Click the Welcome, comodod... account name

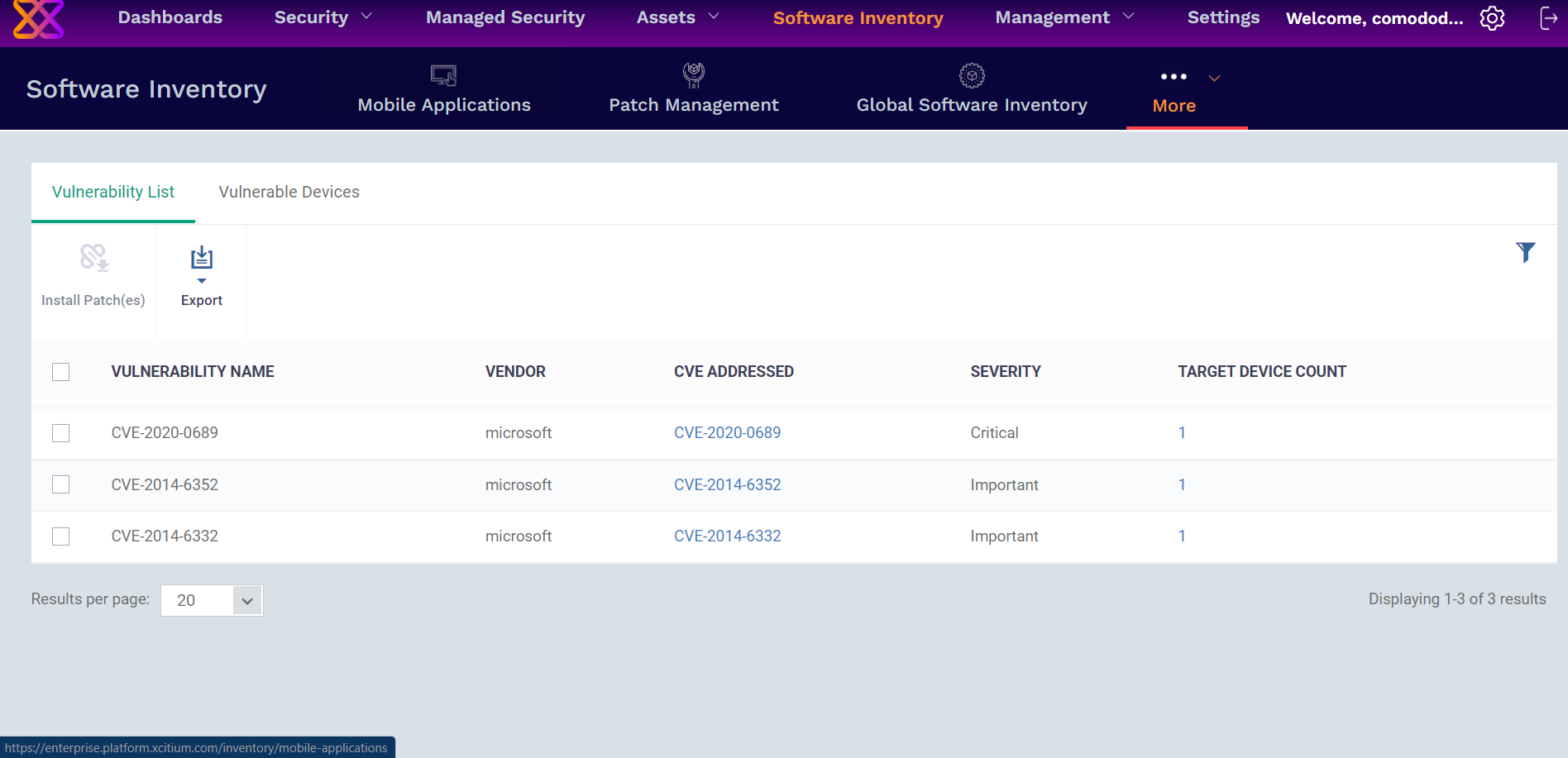tap(1374, 17)
